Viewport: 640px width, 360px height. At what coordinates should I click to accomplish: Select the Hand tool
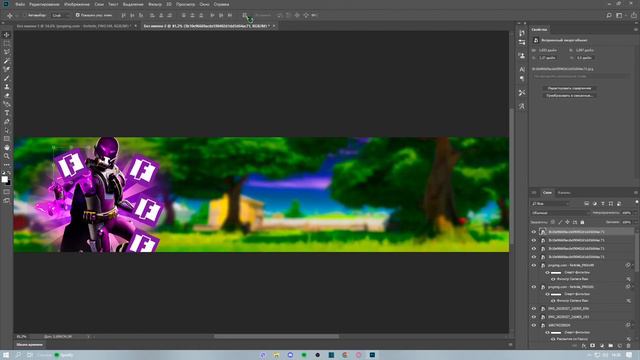click(x=7, y=147)
